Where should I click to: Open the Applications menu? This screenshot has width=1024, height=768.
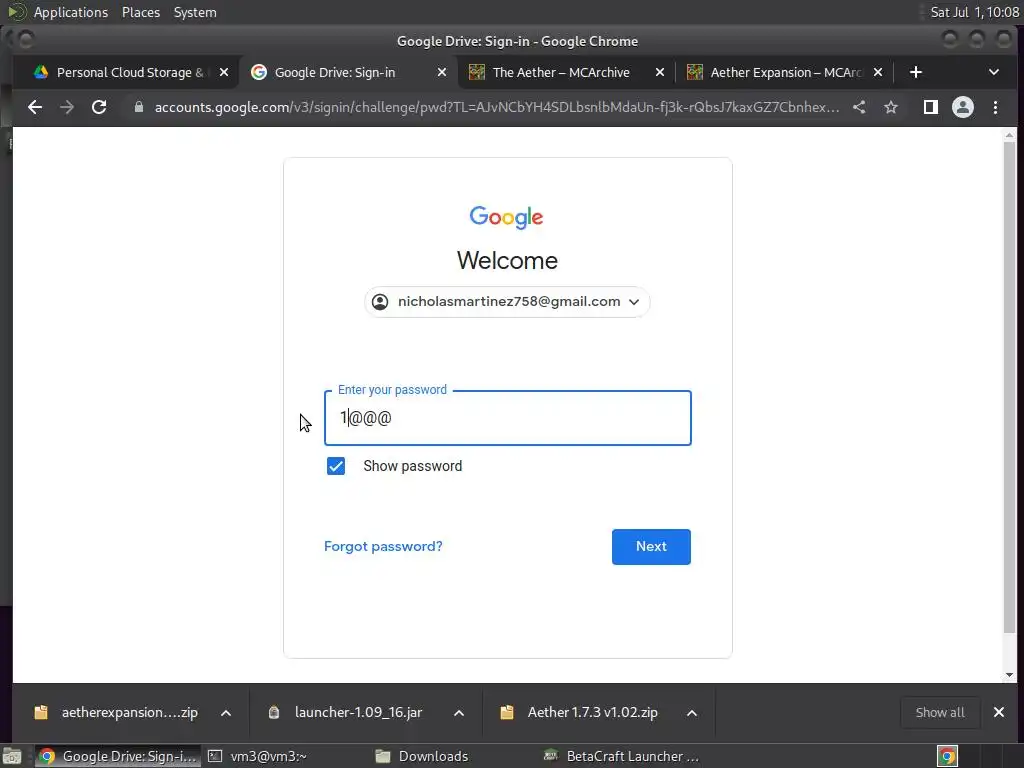71,12
